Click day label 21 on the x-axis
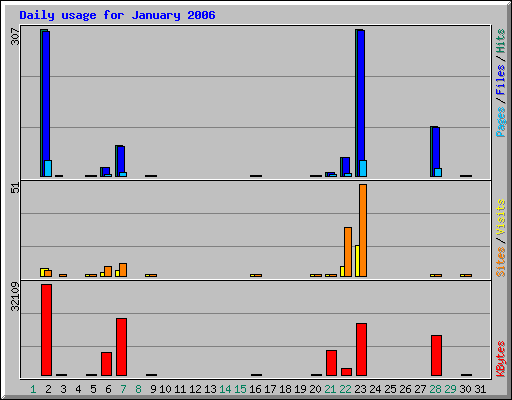 tap(330, 389)
